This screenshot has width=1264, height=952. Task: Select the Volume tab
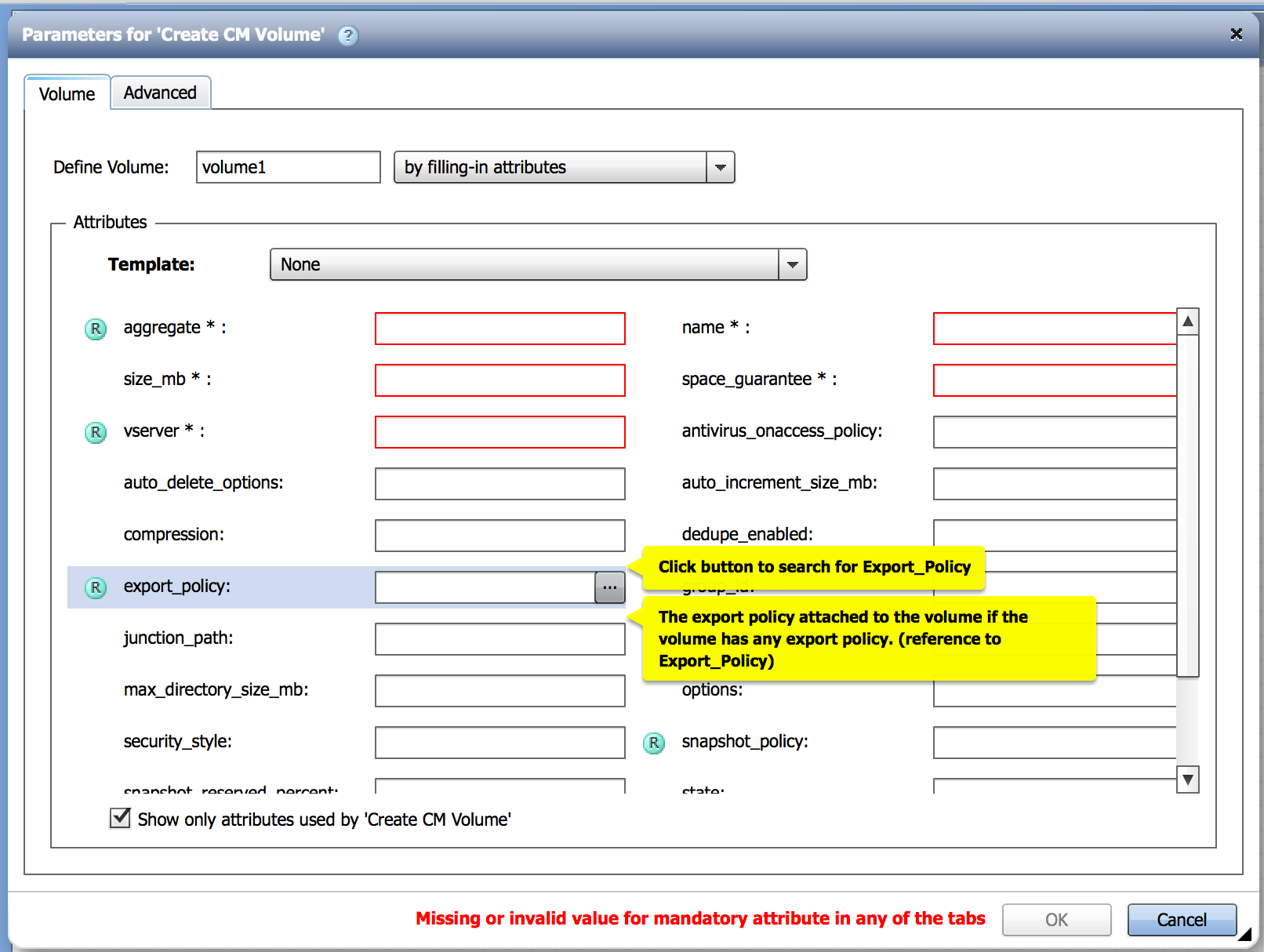[67, 94]
